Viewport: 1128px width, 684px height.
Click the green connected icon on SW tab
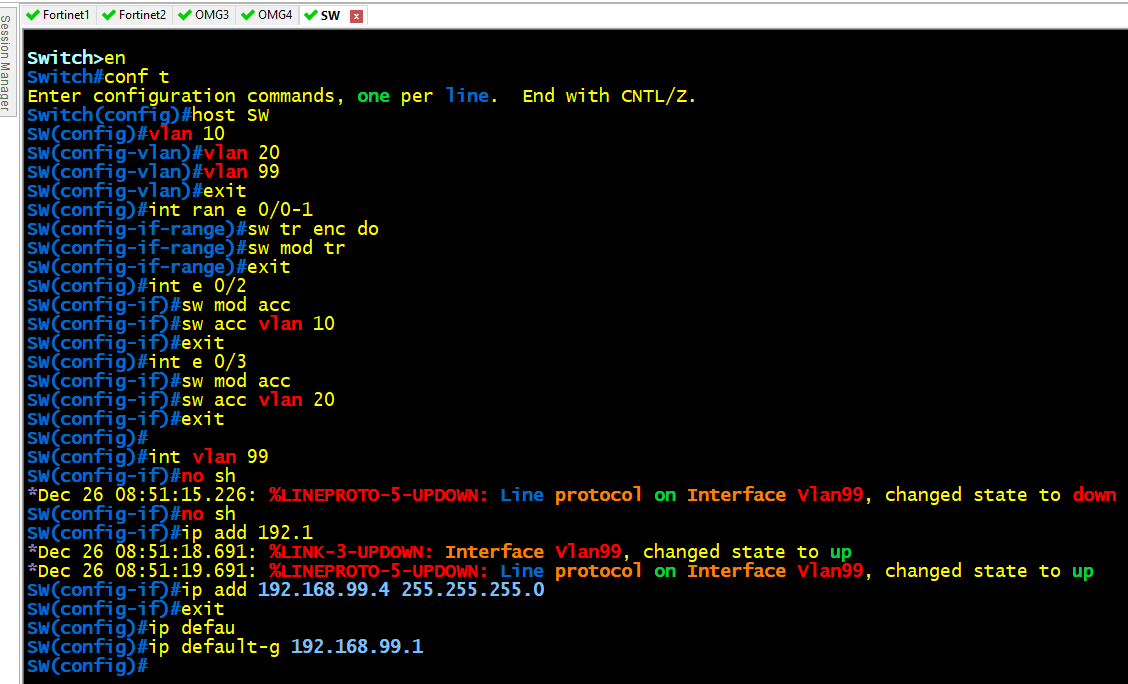tap(310, 15)
